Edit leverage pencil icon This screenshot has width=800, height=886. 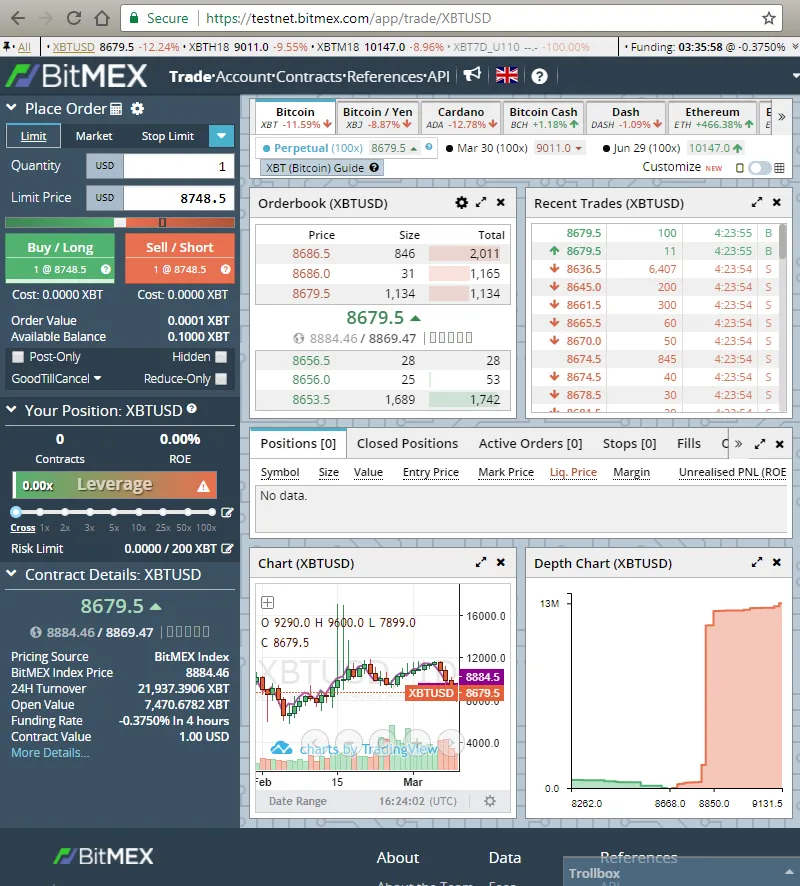pyautogui.click(x=227, y=513)
